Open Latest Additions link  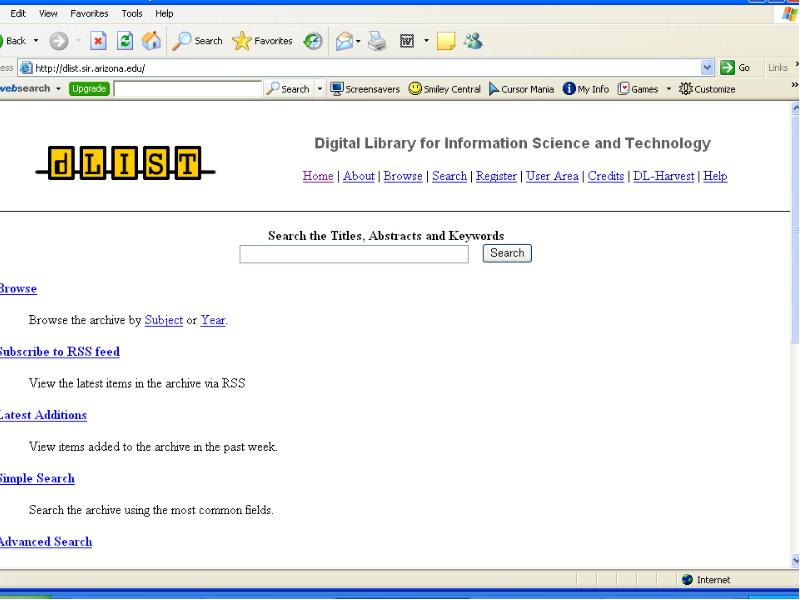[43, 415]
